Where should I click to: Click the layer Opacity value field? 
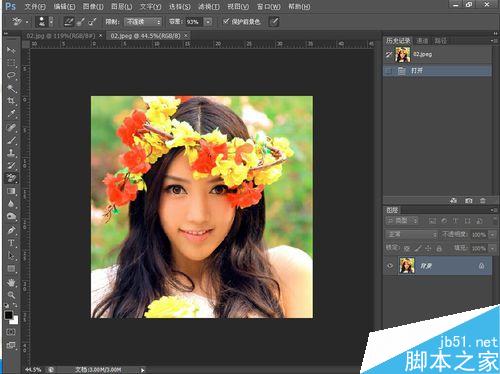479,235
